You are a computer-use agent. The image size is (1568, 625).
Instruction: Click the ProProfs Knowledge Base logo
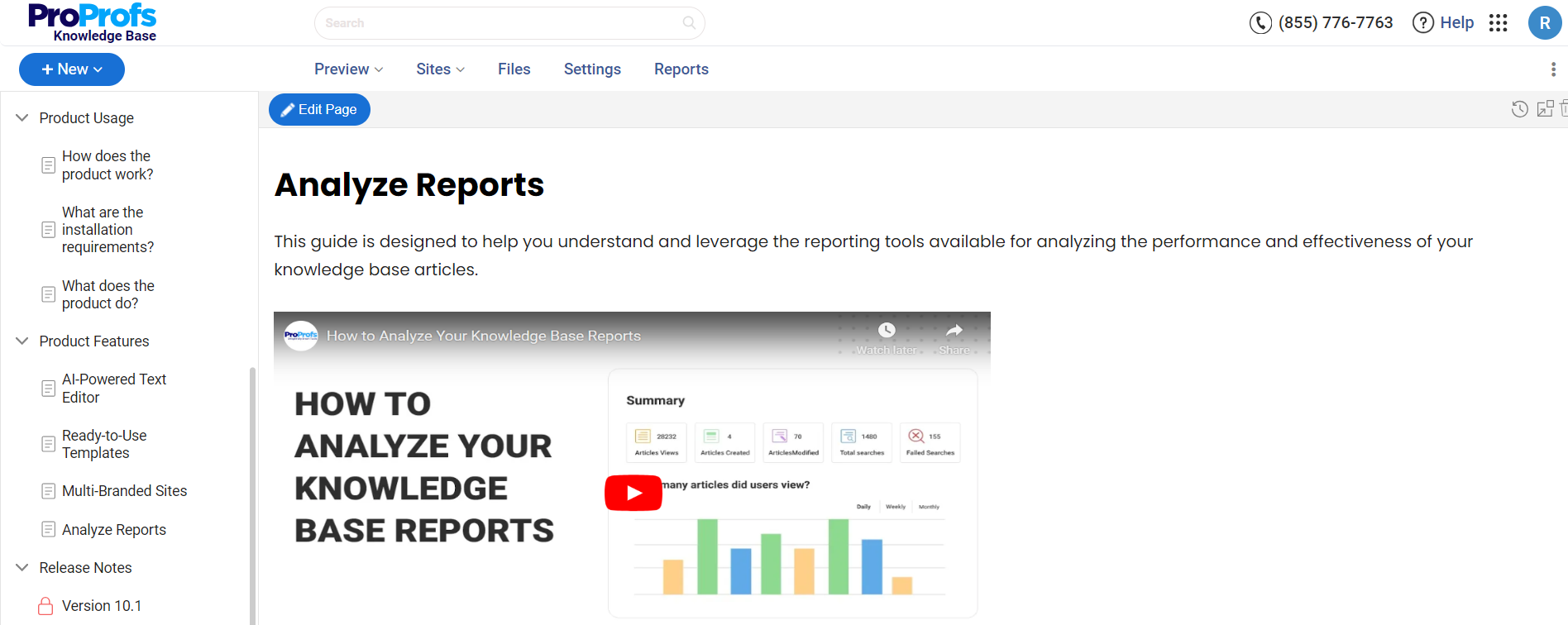[92, 22]
